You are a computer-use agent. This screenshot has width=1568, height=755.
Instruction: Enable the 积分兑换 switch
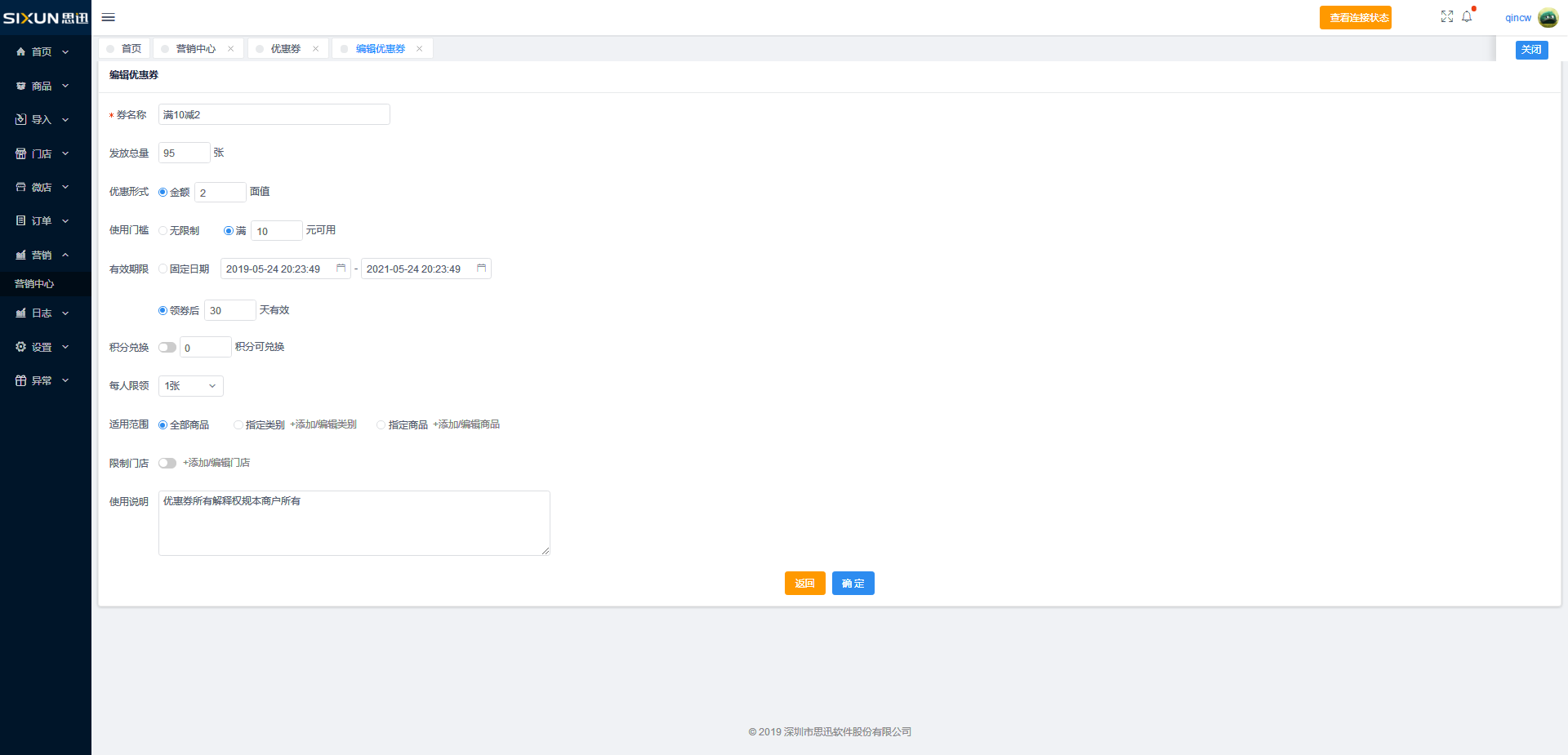coord(167,348)
